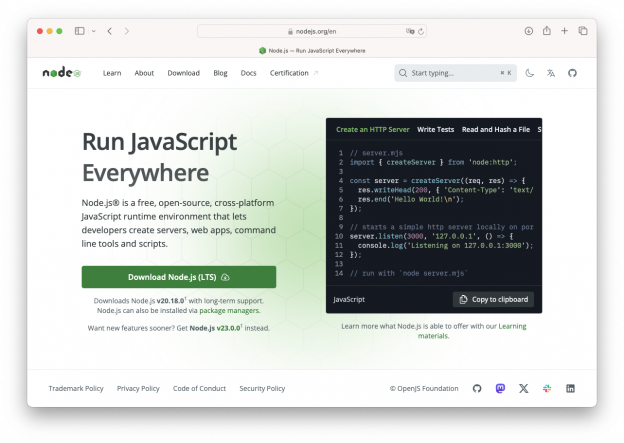
Task: Open a new tab with the plus icon
Action: [x=564, y=31]
